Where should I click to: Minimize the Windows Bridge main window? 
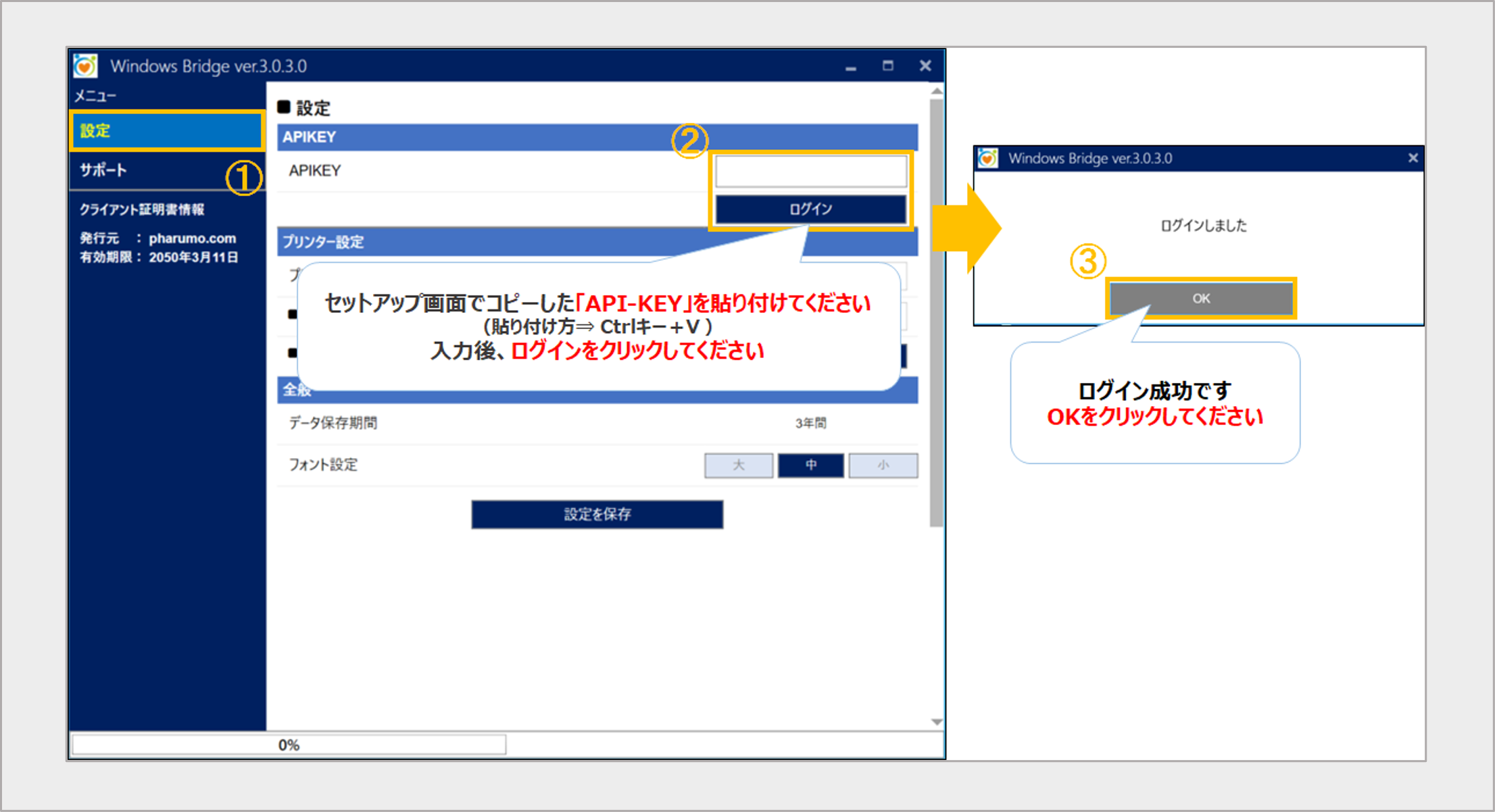tap(851, 67)
